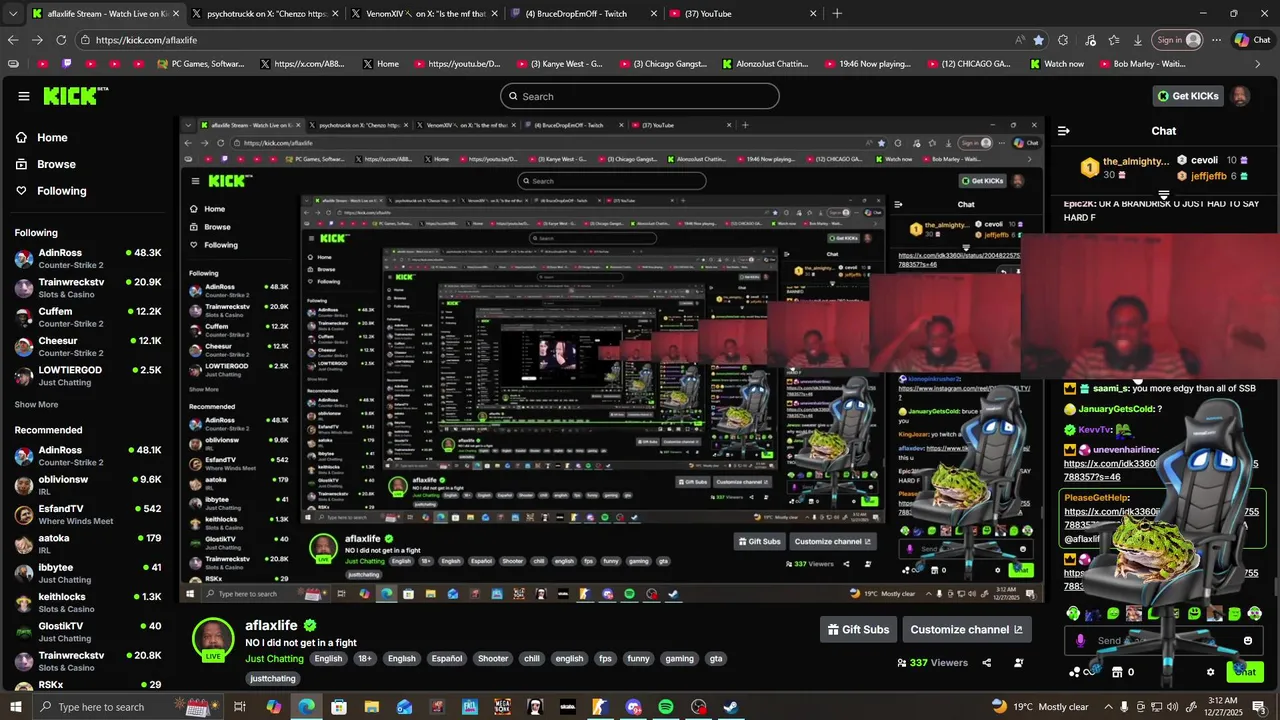This screenshot has height=720, width=1280.
Task: Open ibbytee channel in Recommended
Action: pyautogui.click(x=88, y=572)
